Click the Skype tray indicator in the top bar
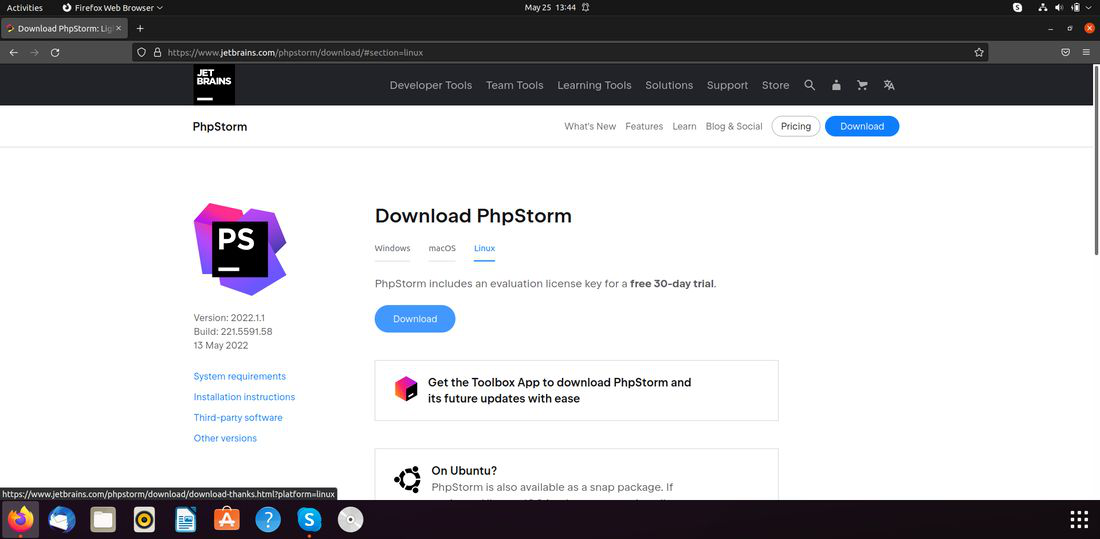 pyautogui.click(x=1017, y=8)
